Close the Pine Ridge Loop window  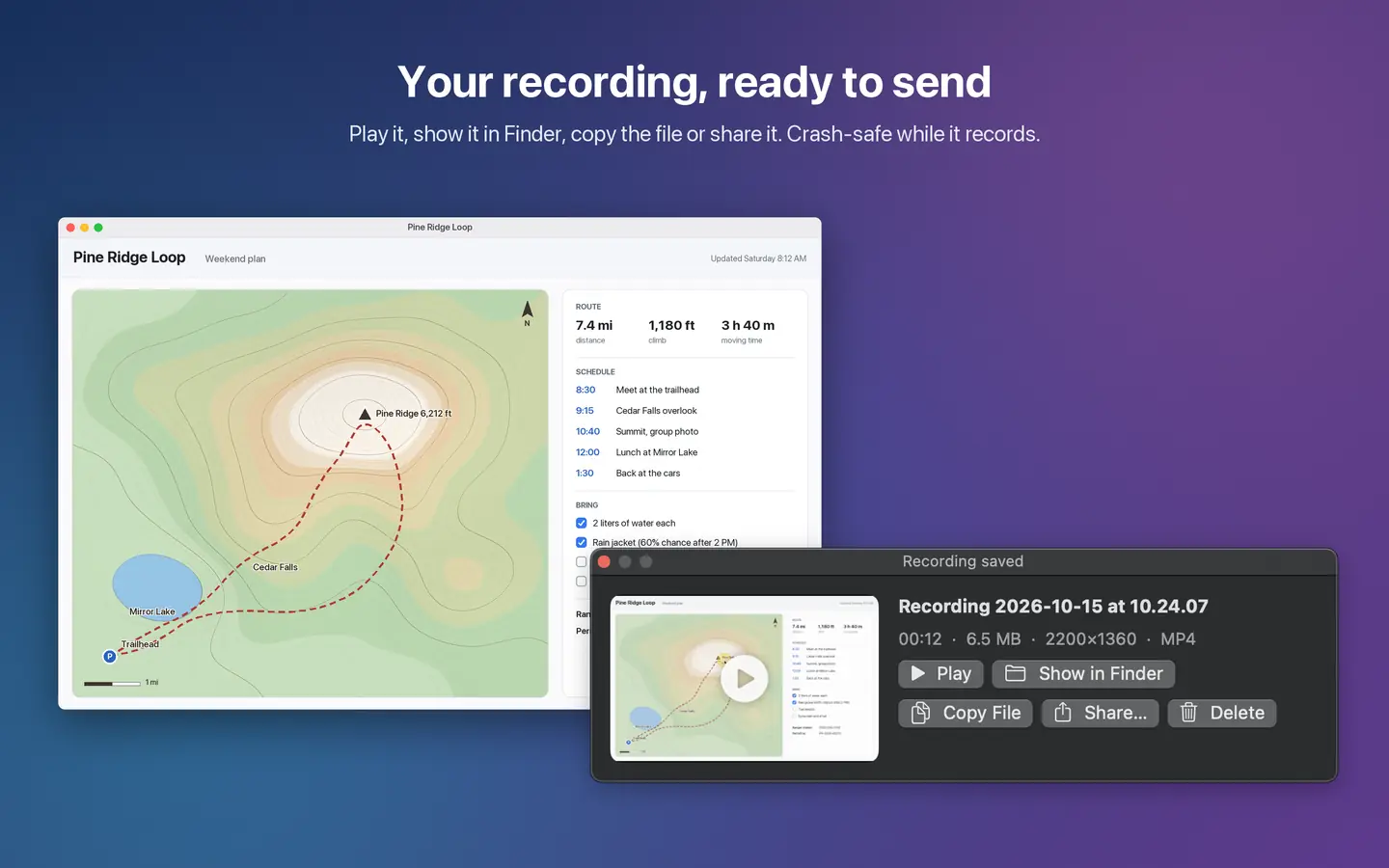click(x=70, y=228)
